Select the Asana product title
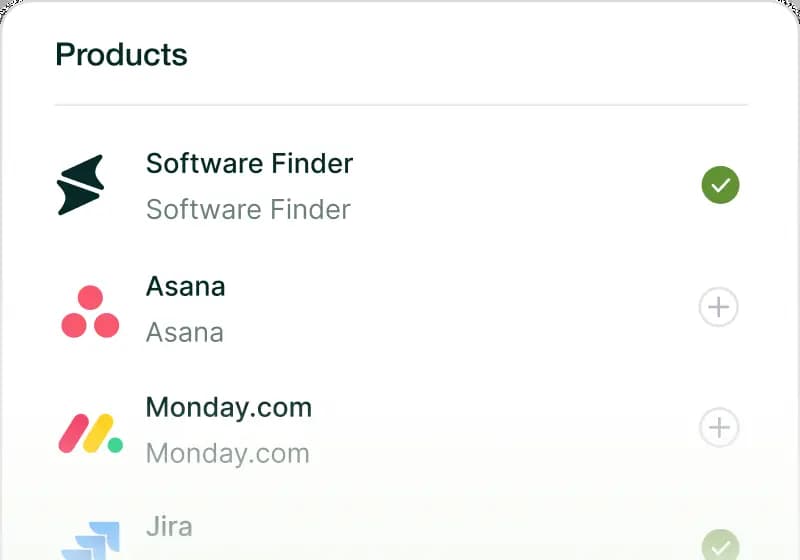Screen dimensions: 800x560 point(186,287)
